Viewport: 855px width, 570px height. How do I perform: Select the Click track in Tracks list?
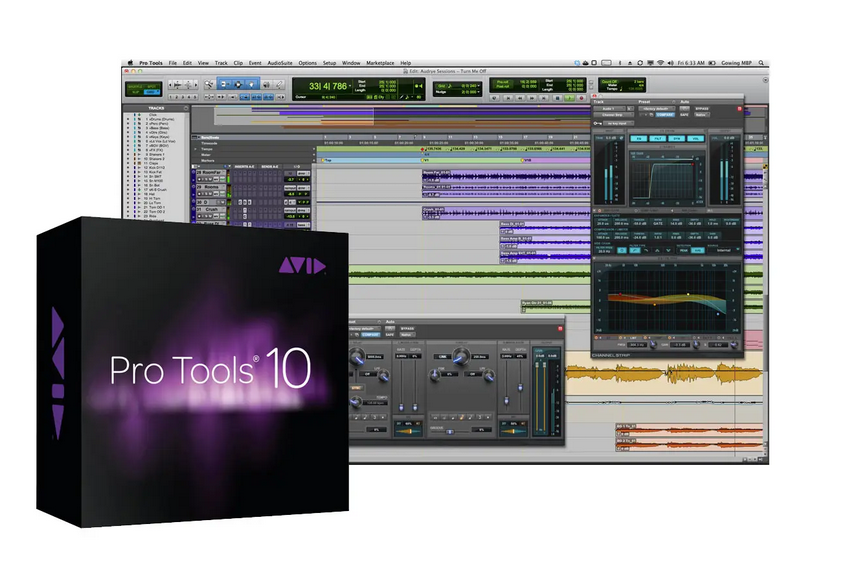(x=153, y=115)
